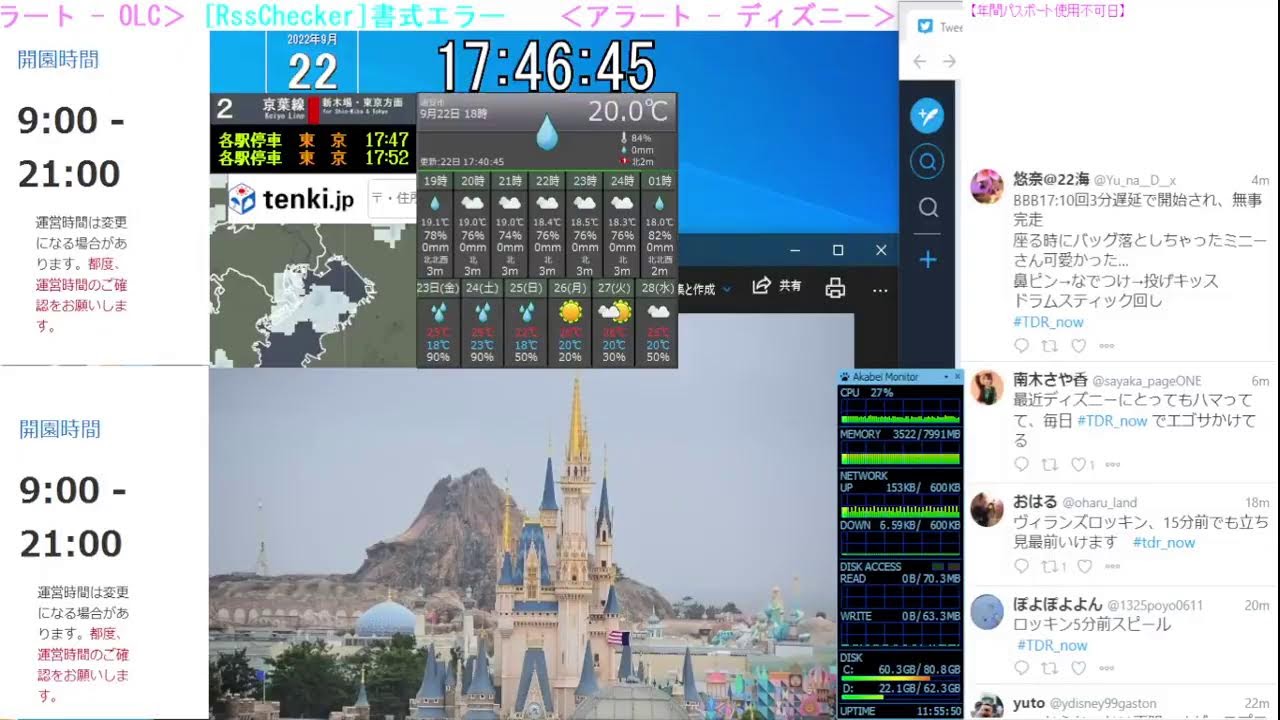This screenshot has height=720, width=1280.
Task: Open ぽよぽよよん's profile avatar
Action: (987, 611)
